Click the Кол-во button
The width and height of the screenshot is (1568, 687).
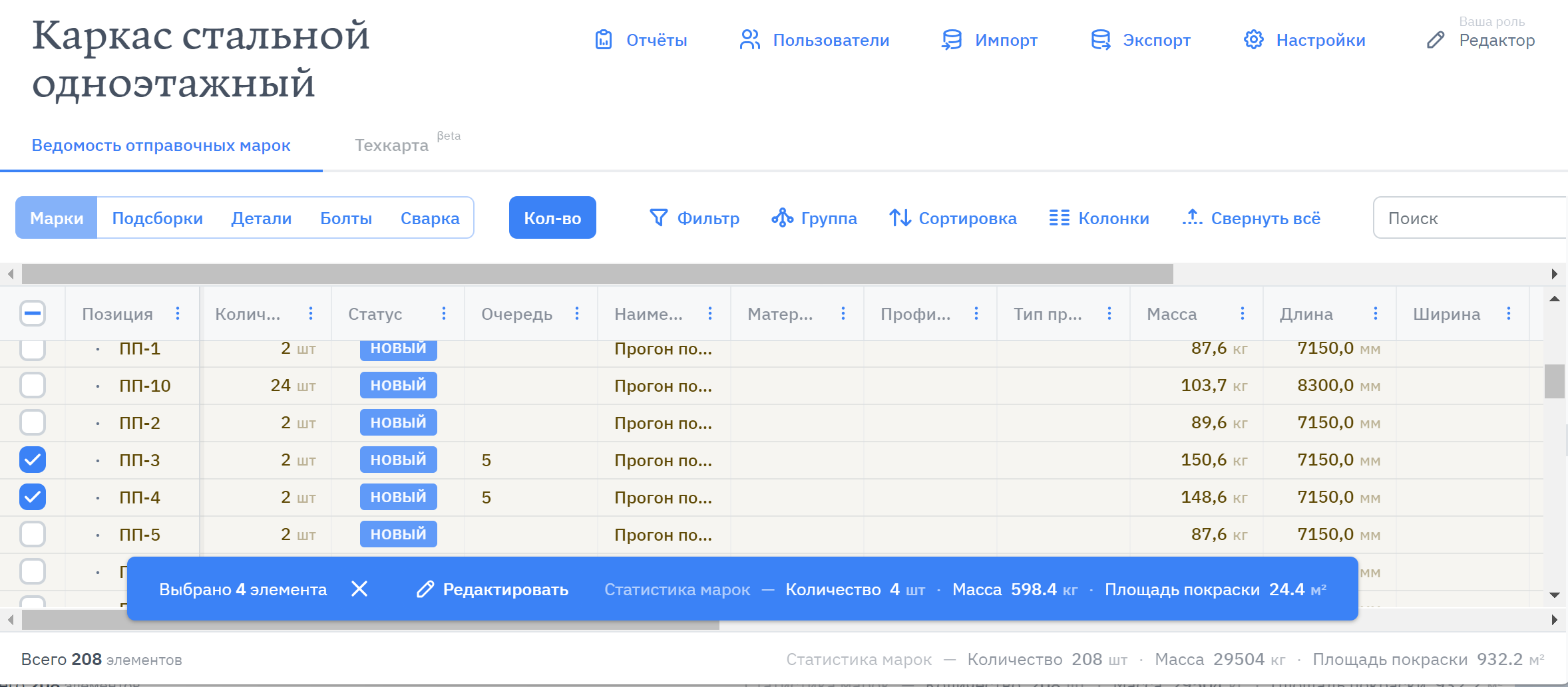(552, 217)
